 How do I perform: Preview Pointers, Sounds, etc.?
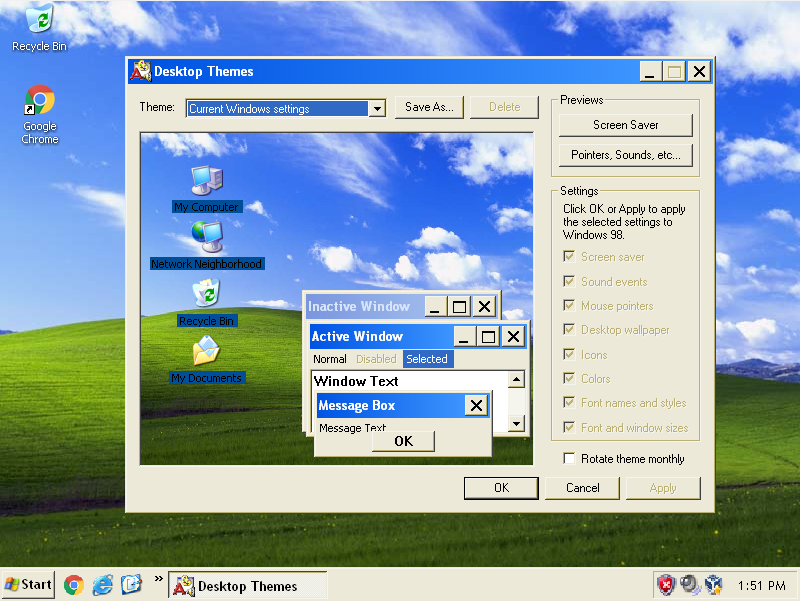click(626, 155)
